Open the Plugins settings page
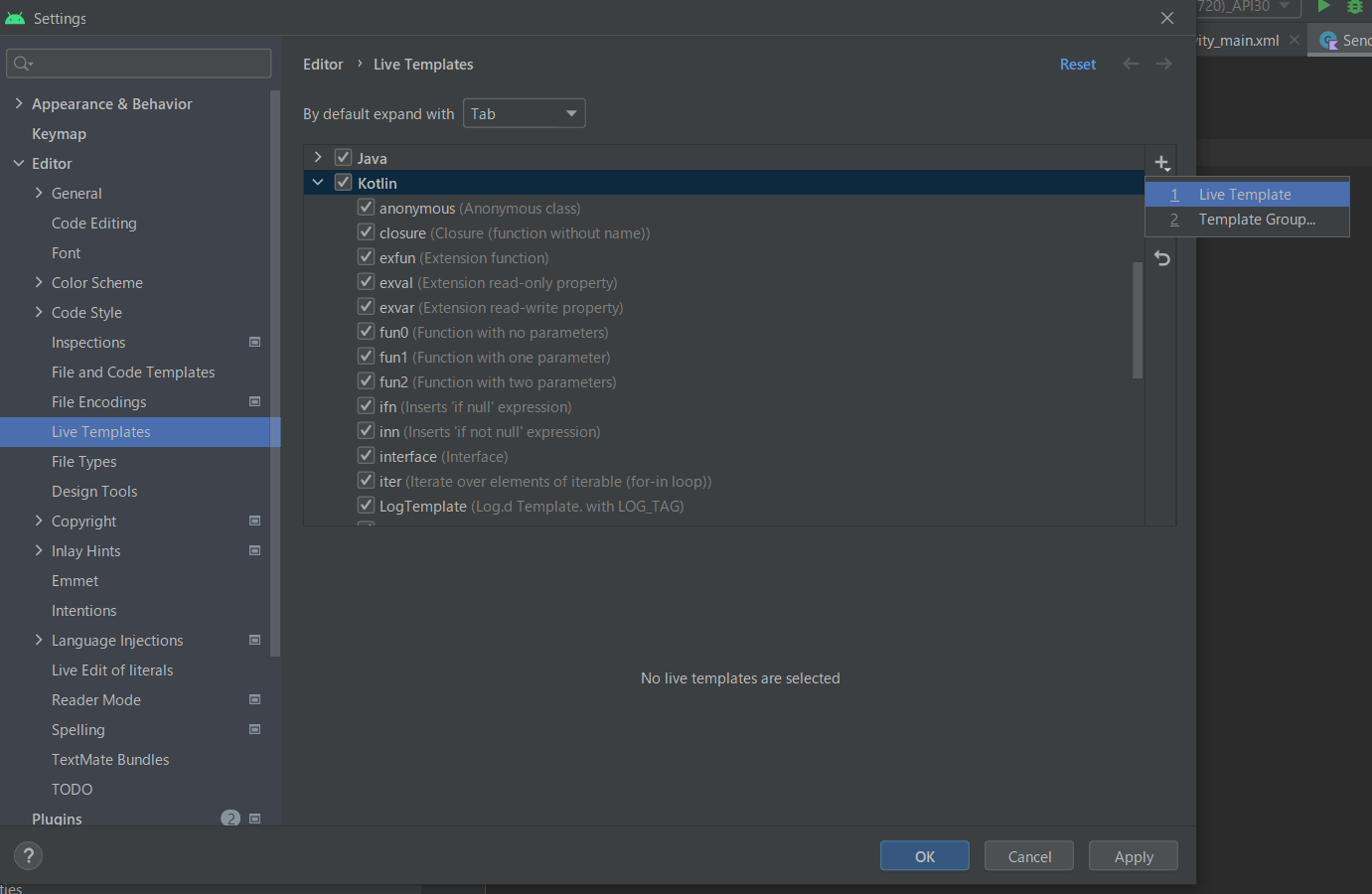Screen dimensions: 1372x894 [57, 819]
